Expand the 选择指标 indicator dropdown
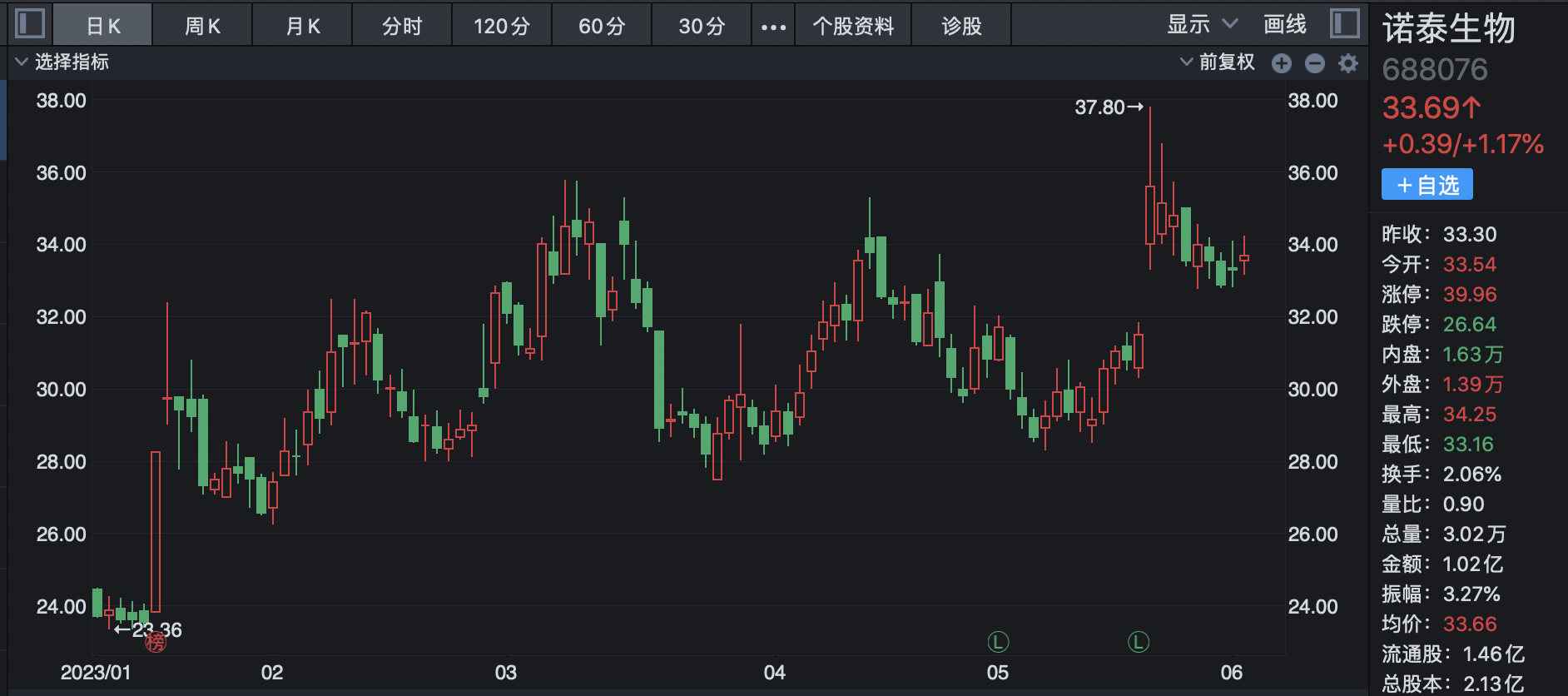Screen dimensions: 1568x696 point(62,62)
